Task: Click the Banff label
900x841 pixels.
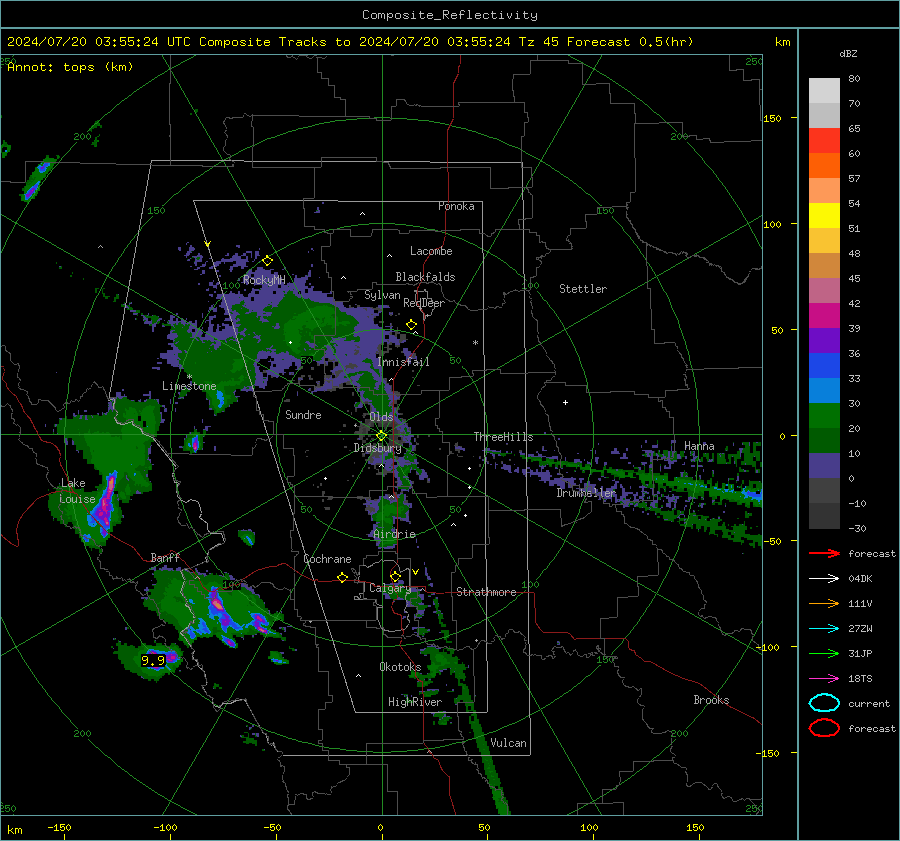Action: pyautogui.click(x=165, y=557)
